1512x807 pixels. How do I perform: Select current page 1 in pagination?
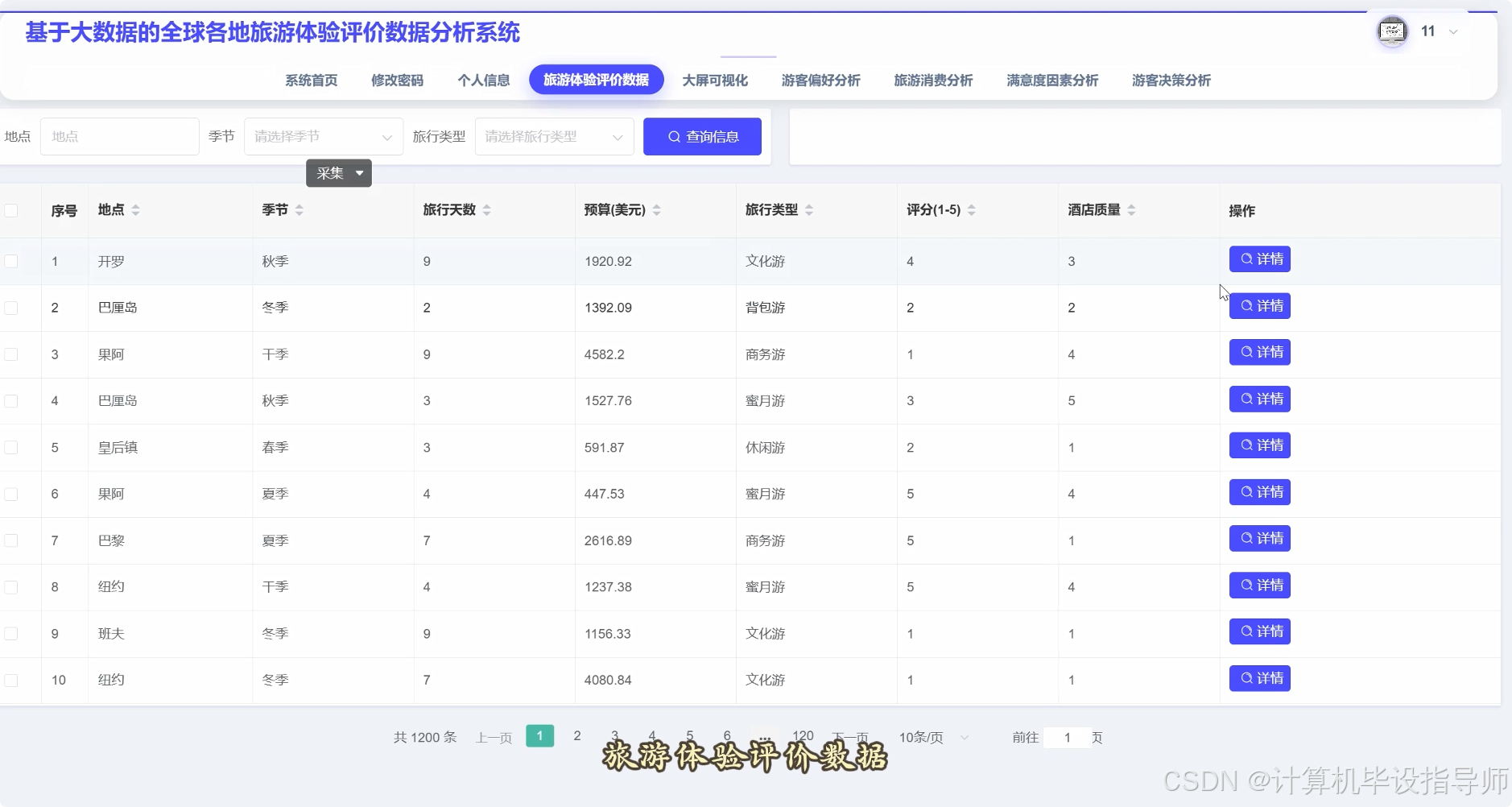pyautogui.click(x=540, y=736)
